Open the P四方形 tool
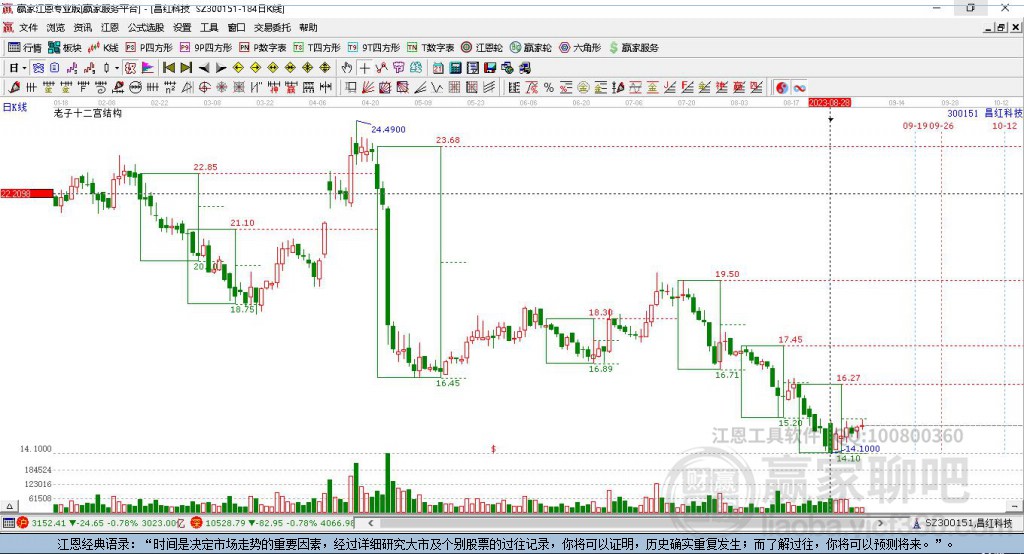1024x554 pixels. tap(150, 48)
